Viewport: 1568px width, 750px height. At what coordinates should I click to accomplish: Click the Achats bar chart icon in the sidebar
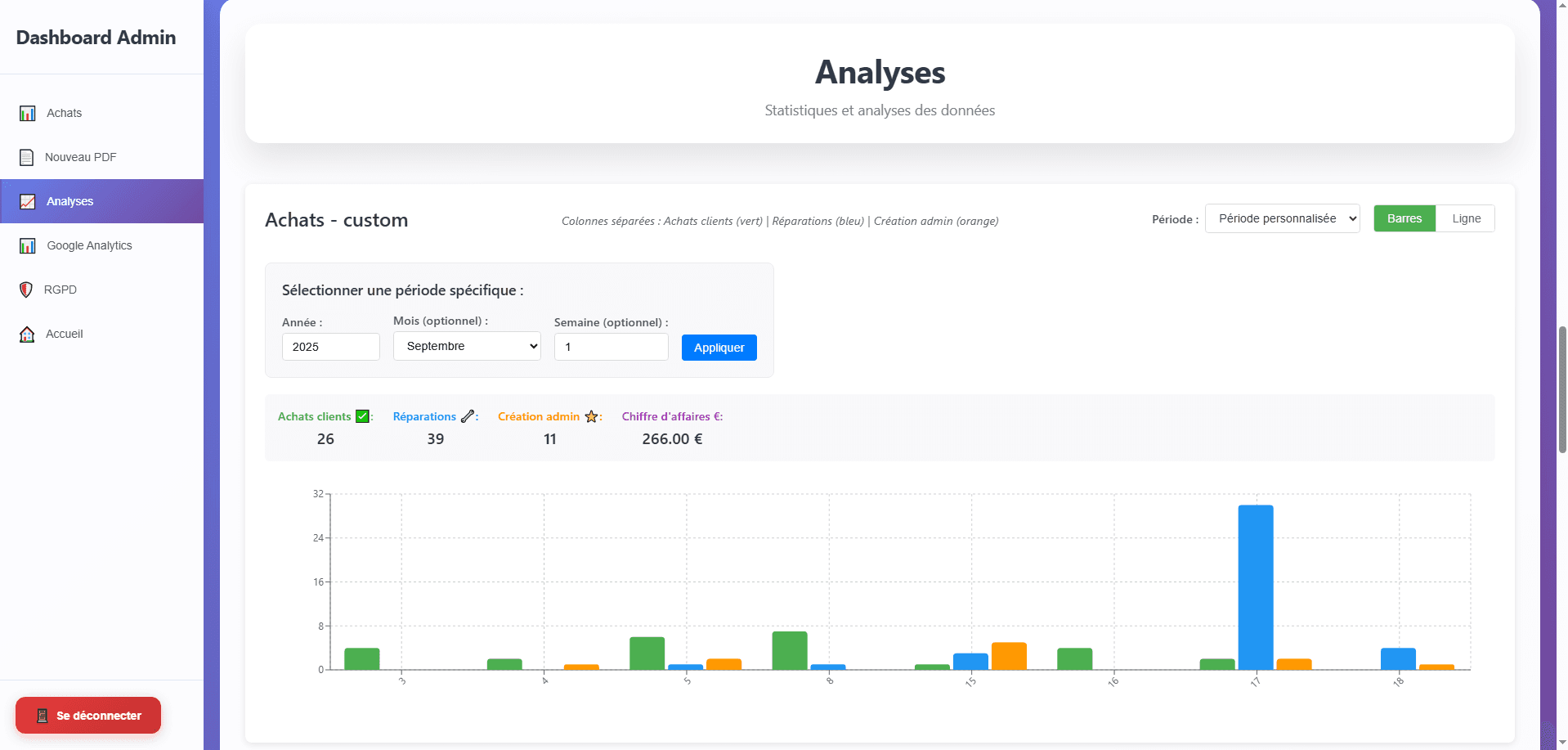(28, 113)
